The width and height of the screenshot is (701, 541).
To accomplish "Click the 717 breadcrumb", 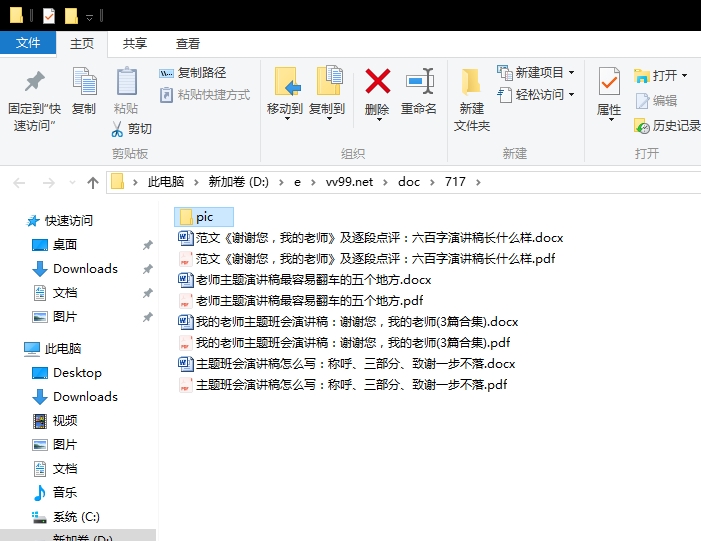I will [455, 182].
